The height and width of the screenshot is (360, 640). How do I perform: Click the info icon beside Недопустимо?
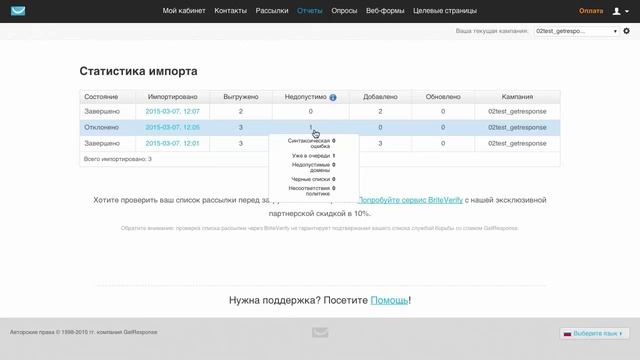pyautogui.click(x=333, y=97)
